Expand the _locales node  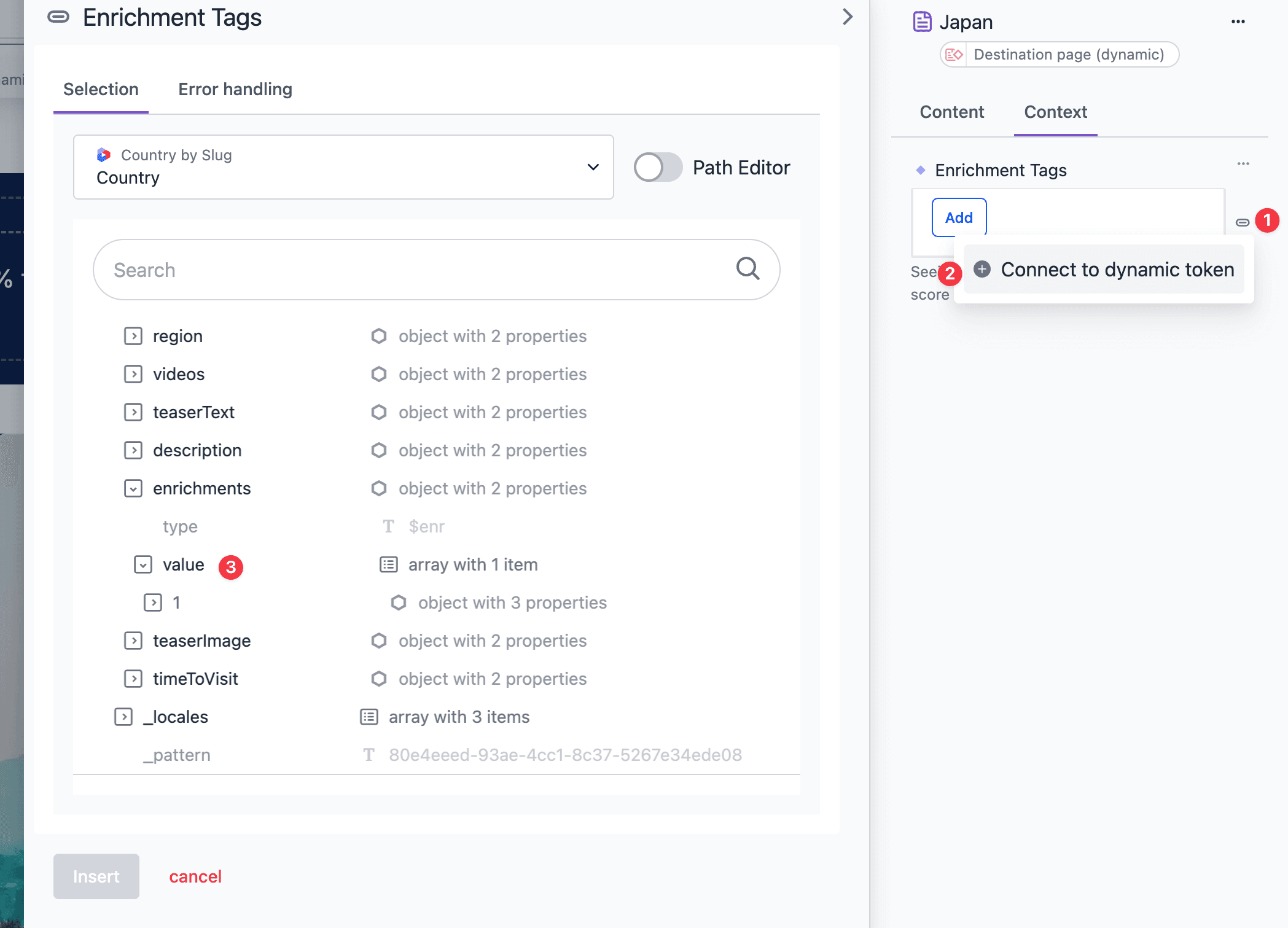pyautogui.click(x=123, y=717)
